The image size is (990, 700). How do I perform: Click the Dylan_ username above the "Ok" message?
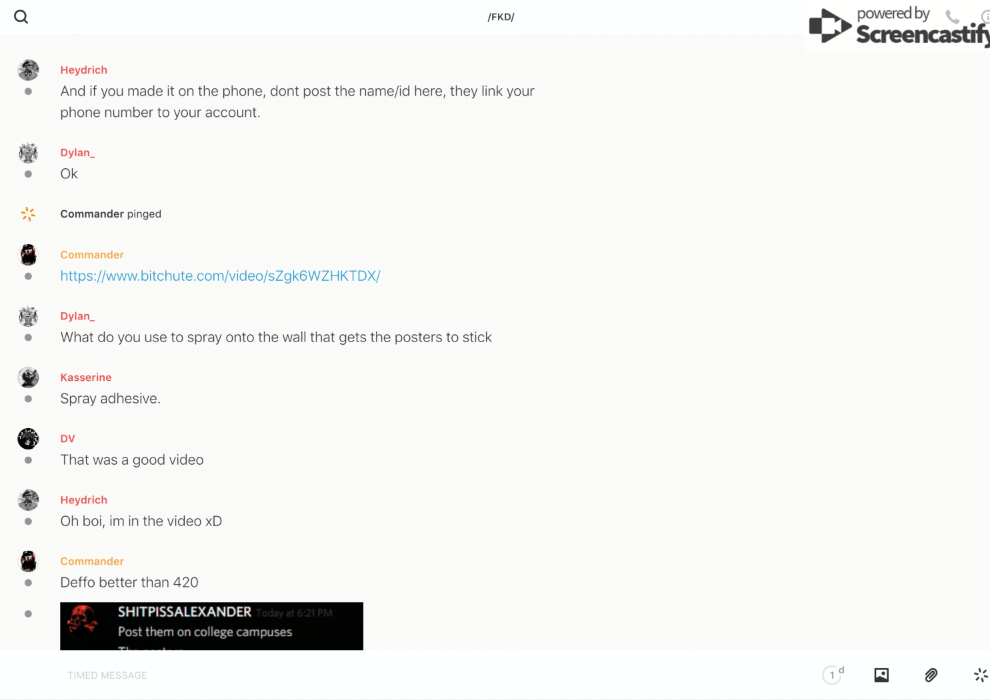point(77,153)
